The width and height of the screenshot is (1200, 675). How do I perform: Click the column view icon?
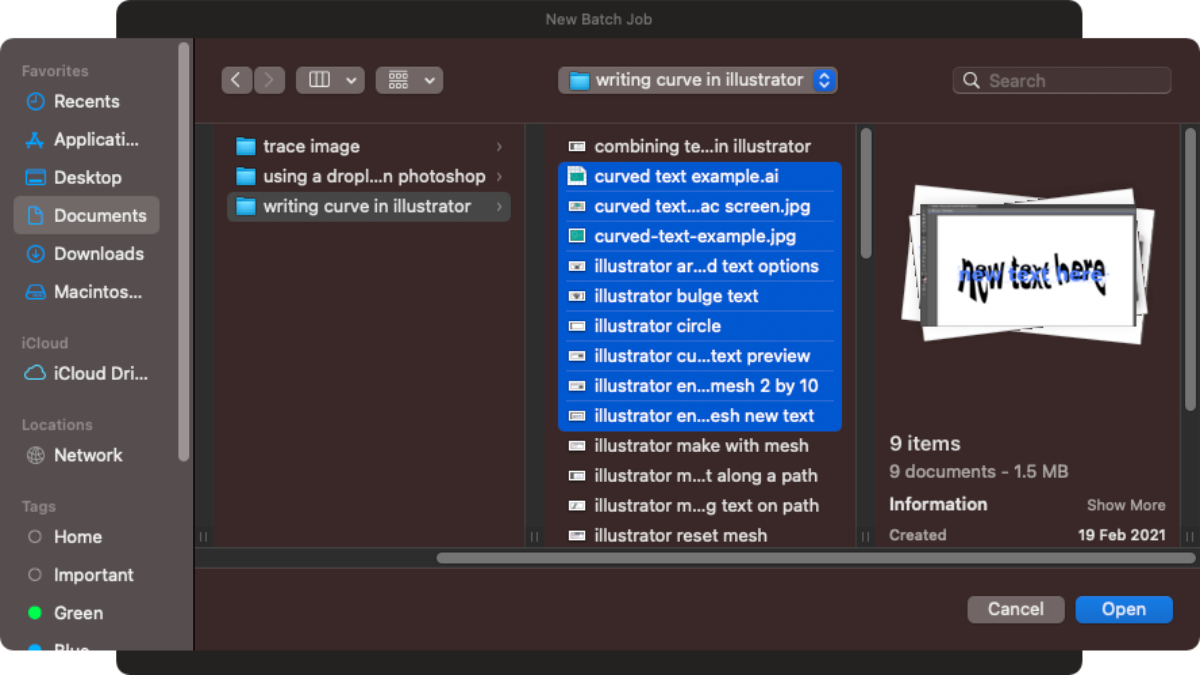coord(319,80)
